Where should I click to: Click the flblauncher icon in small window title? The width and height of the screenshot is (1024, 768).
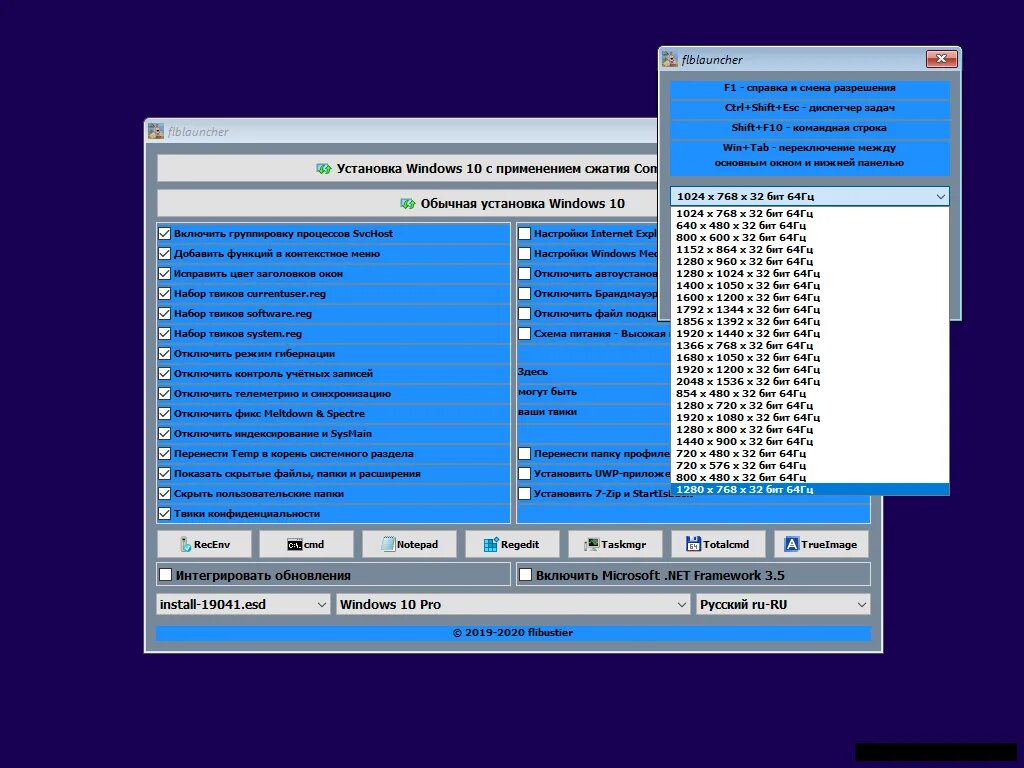pyautogui.click(x=670, y=59)
